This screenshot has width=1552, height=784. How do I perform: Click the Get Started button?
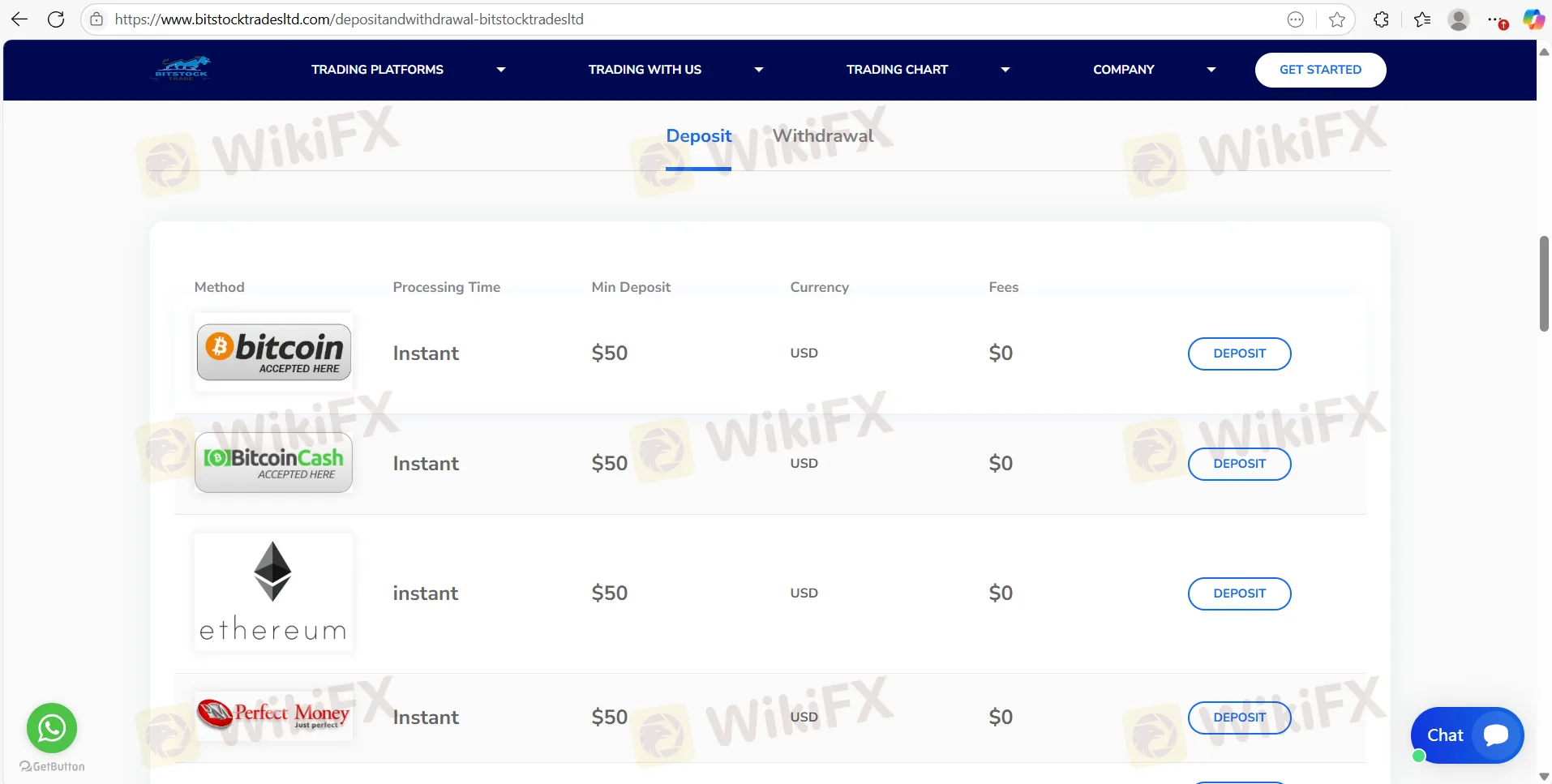(x=1319, y=70)
